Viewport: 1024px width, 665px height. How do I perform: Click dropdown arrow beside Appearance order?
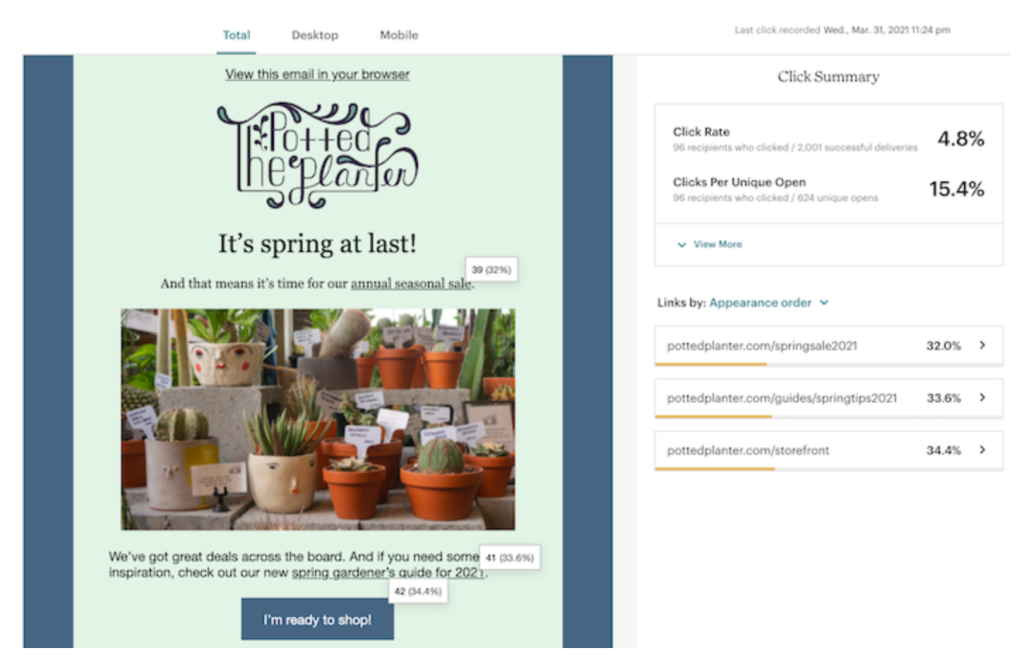click(824, 302)
